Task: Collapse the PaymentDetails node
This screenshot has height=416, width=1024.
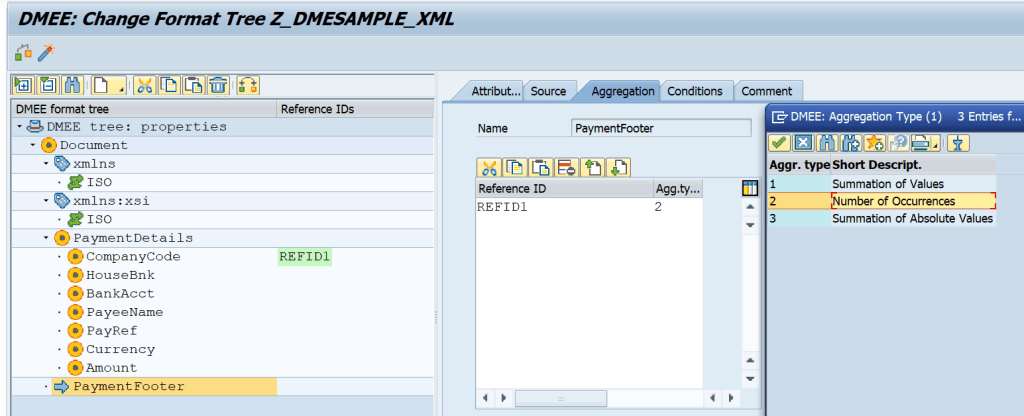Action: click(46, 238)
